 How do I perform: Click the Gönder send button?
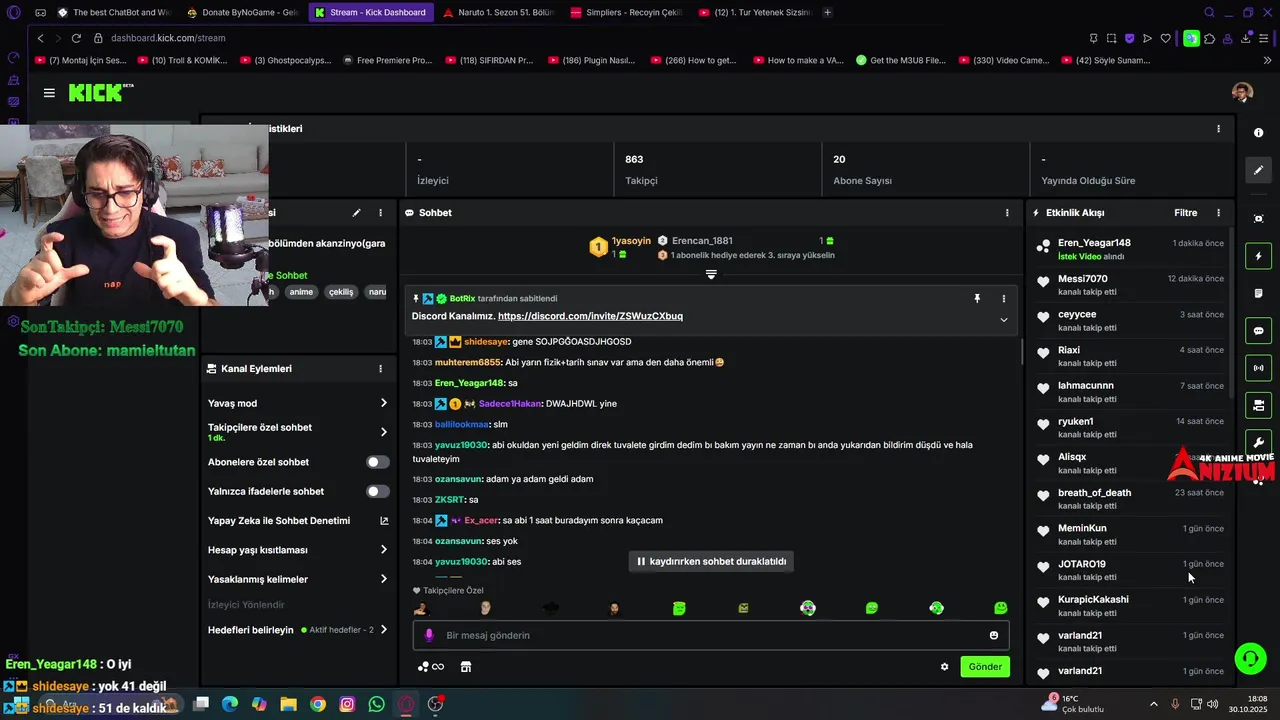point(985,667)
